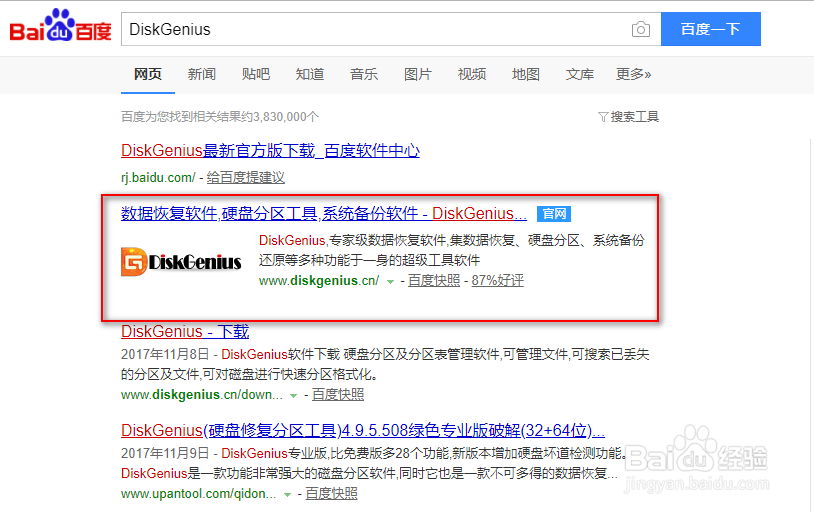
Task: Click the DiskGenius logo thumbnail
Action: (x=181, y=261)
